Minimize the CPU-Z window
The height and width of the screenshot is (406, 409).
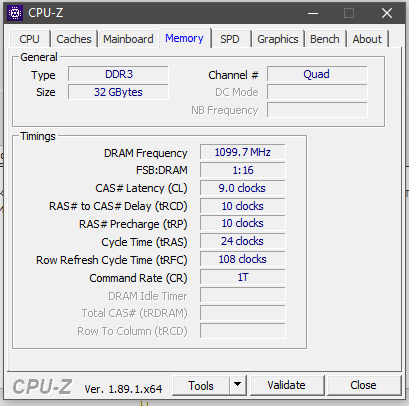[313, 13]
